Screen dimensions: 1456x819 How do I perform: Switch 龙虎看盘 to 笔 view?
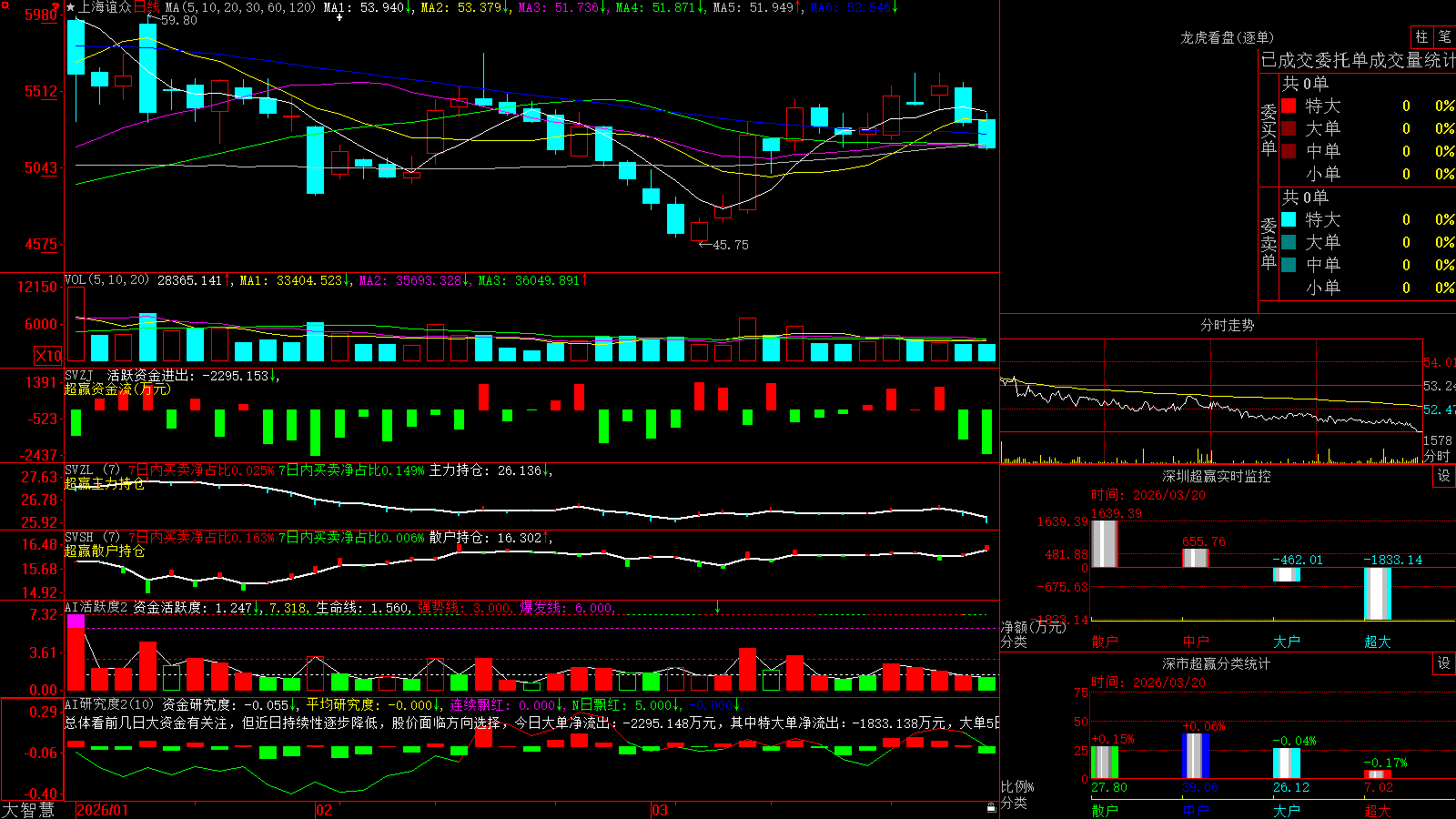pos(1444,36)
